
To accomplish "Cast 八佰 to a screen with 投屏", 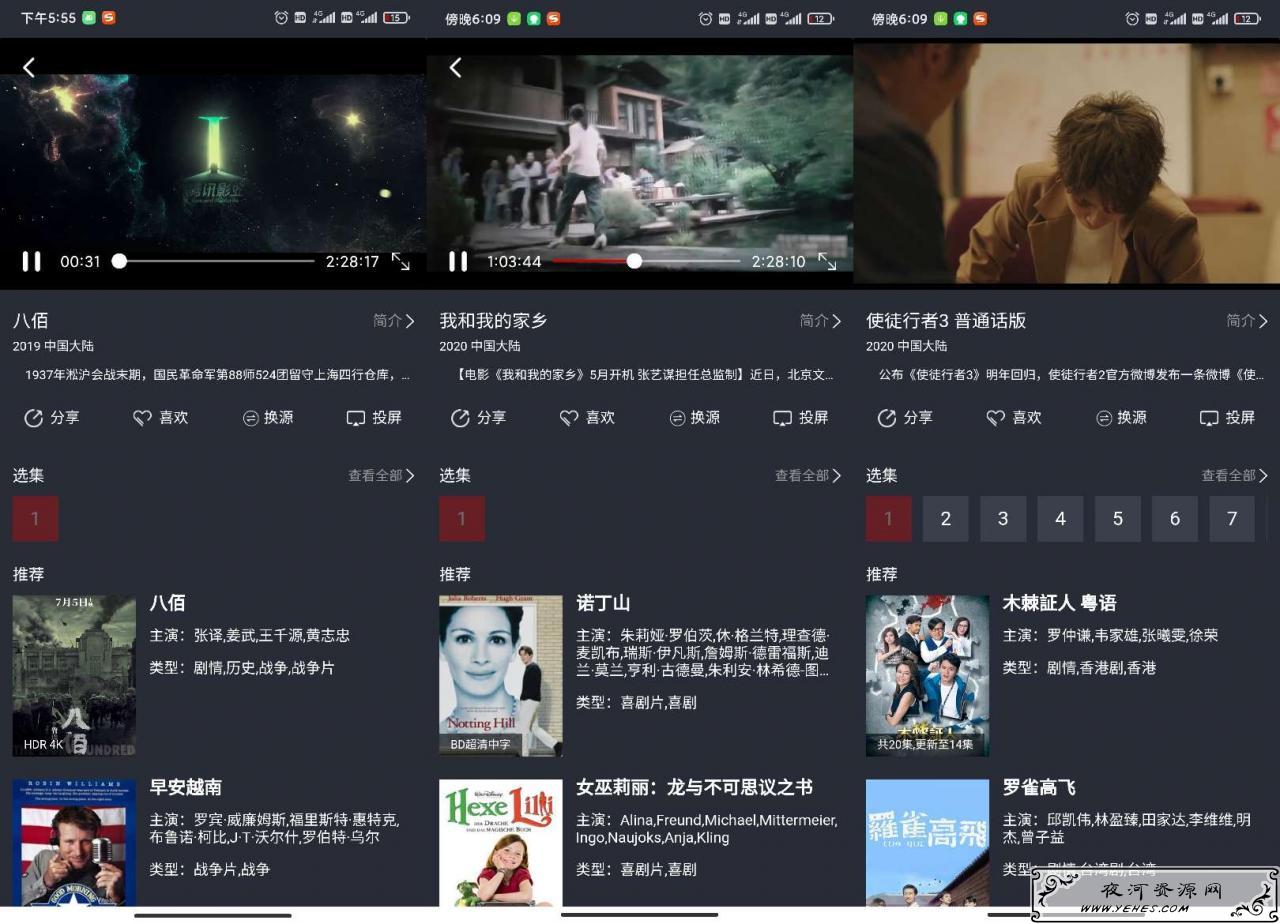I will (x=374, y=418).
